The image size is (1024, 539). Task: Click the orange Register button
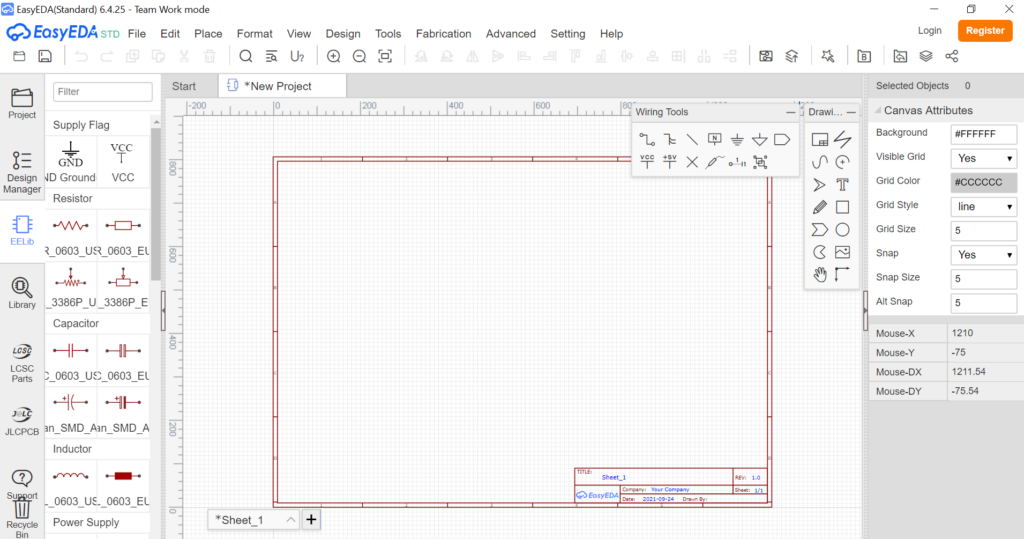click(984, 31)
